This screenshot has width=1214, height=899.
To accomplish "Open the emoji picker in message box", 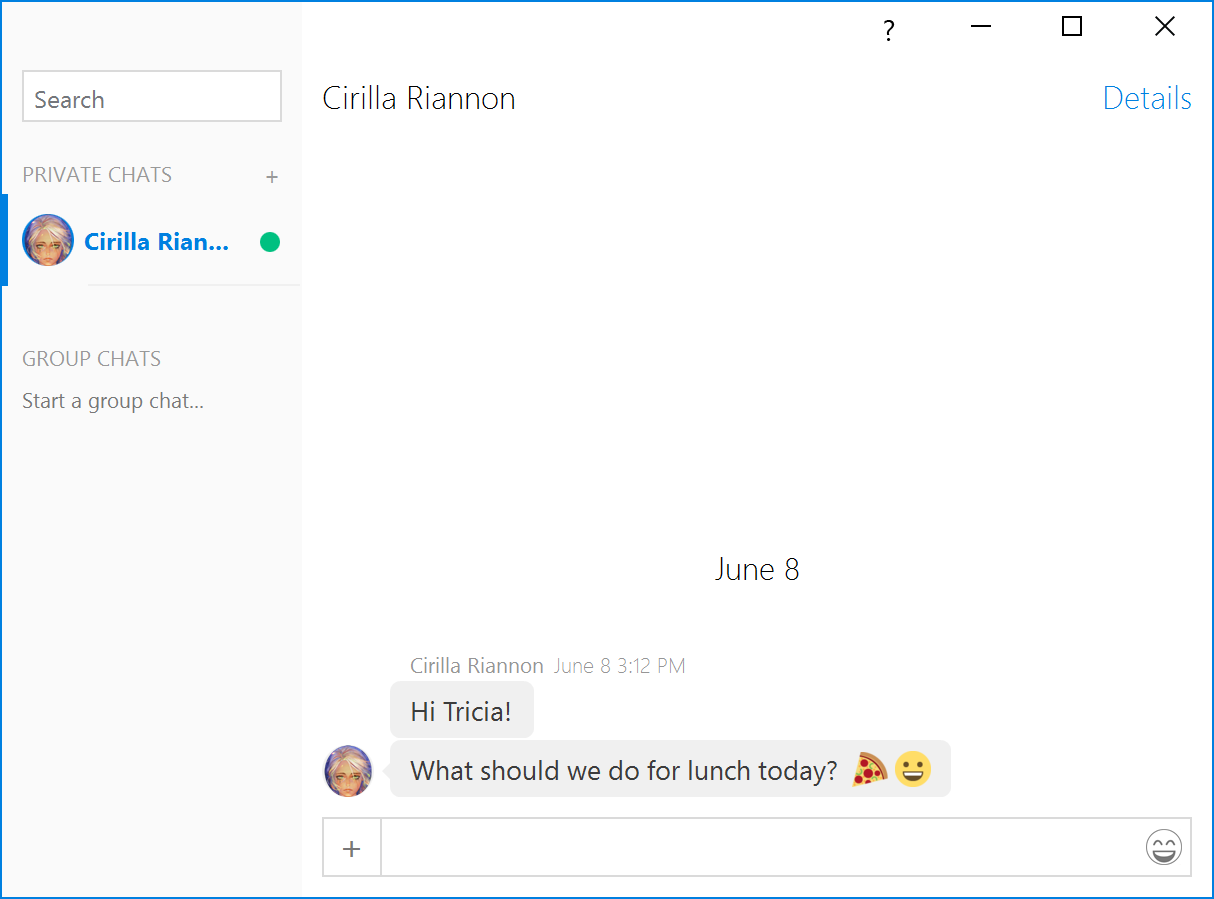I will [1163, 848].
